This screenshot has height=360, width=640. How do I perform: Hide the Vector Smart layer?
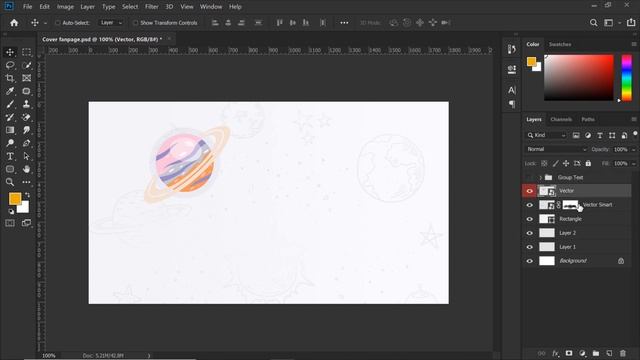click(x=530, y=205)
